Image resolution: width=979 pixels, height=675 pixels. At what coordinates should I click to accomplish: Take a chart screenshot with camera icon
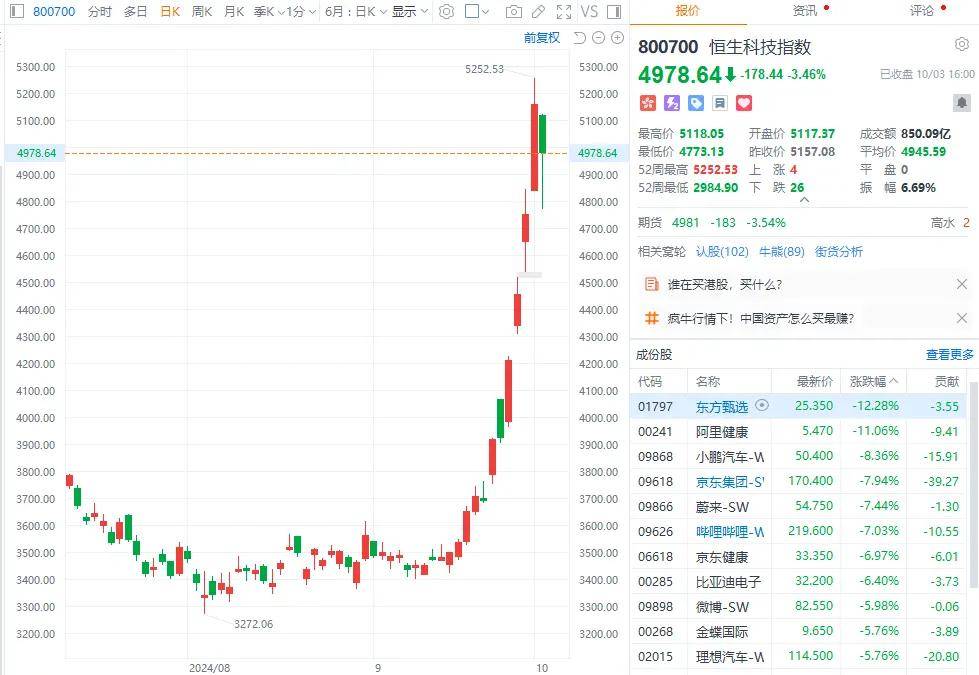pos(513,12)
